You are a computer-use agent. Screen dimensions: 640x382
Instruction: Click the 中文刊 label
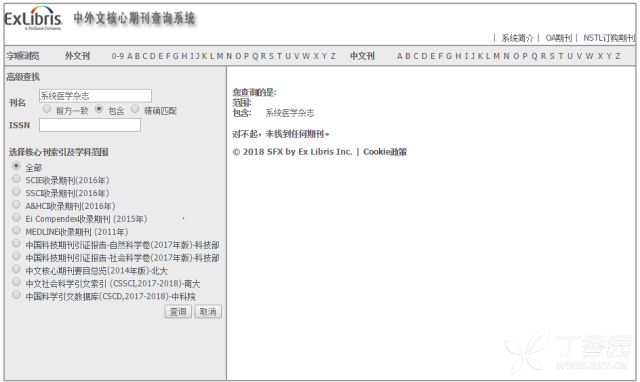pyautogui.click(x=362, y=56)
